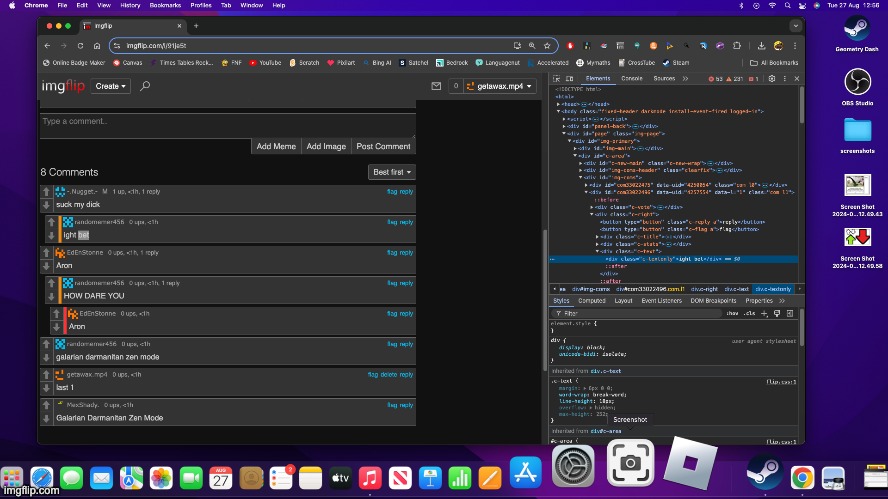Open Steam from the Dock
Image resolution: width=888 pixels, height=499 pixels.
(x=764, y=474)
